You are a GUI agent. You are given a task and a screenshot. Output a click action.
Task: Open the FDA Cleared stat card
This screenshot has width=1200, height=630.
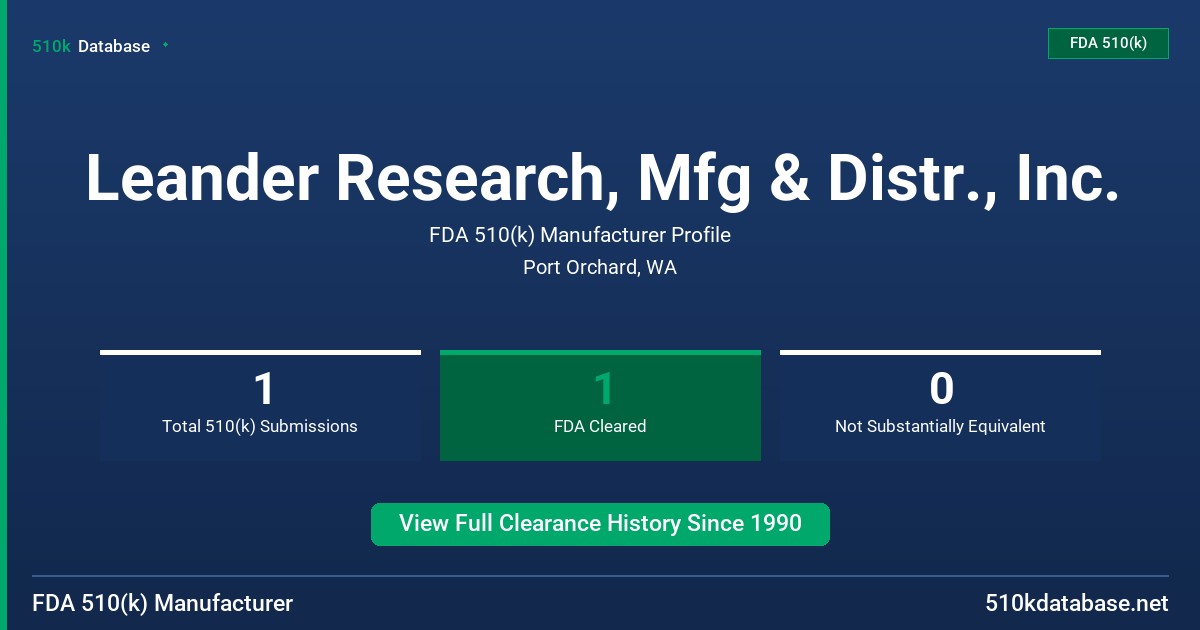600,405
